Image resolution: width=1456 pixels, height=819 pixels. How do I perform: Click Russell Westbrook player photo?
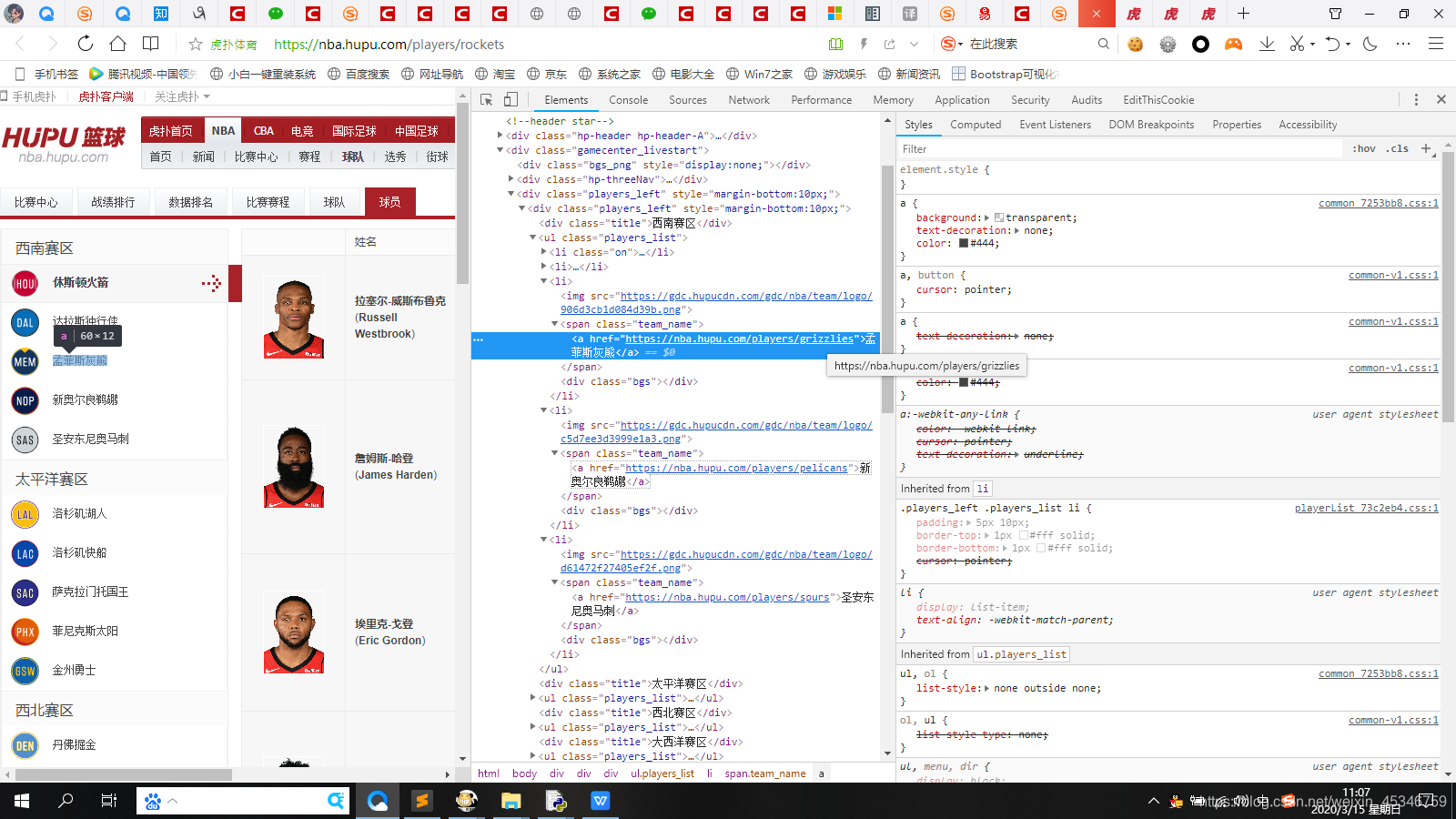294,318
